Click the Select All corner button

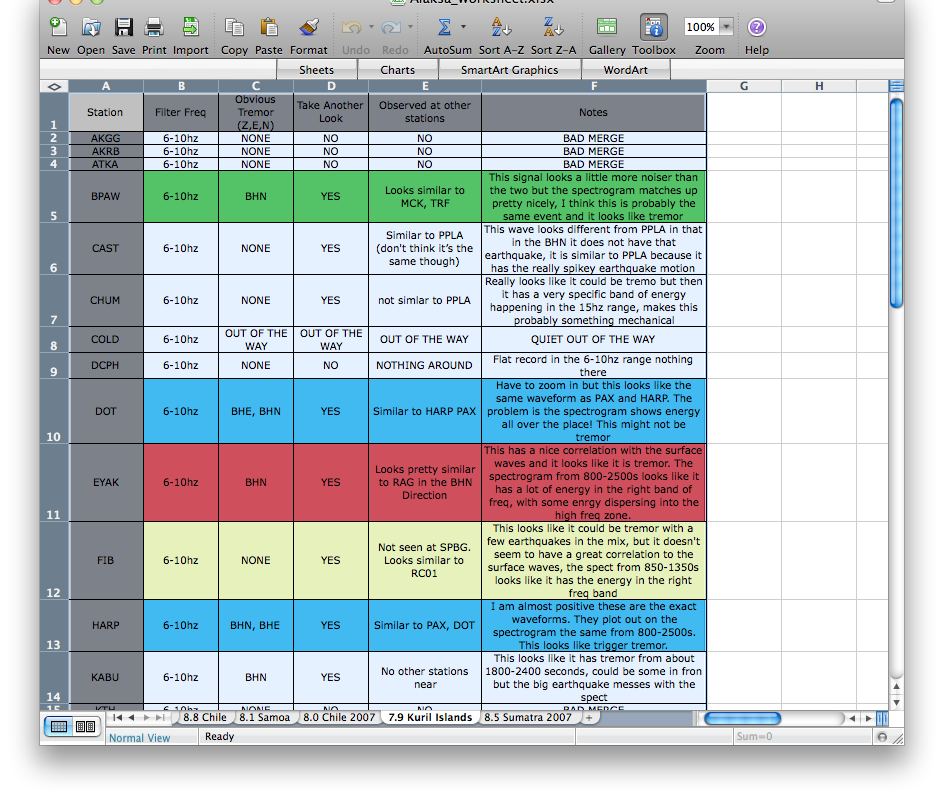[54, 87]
